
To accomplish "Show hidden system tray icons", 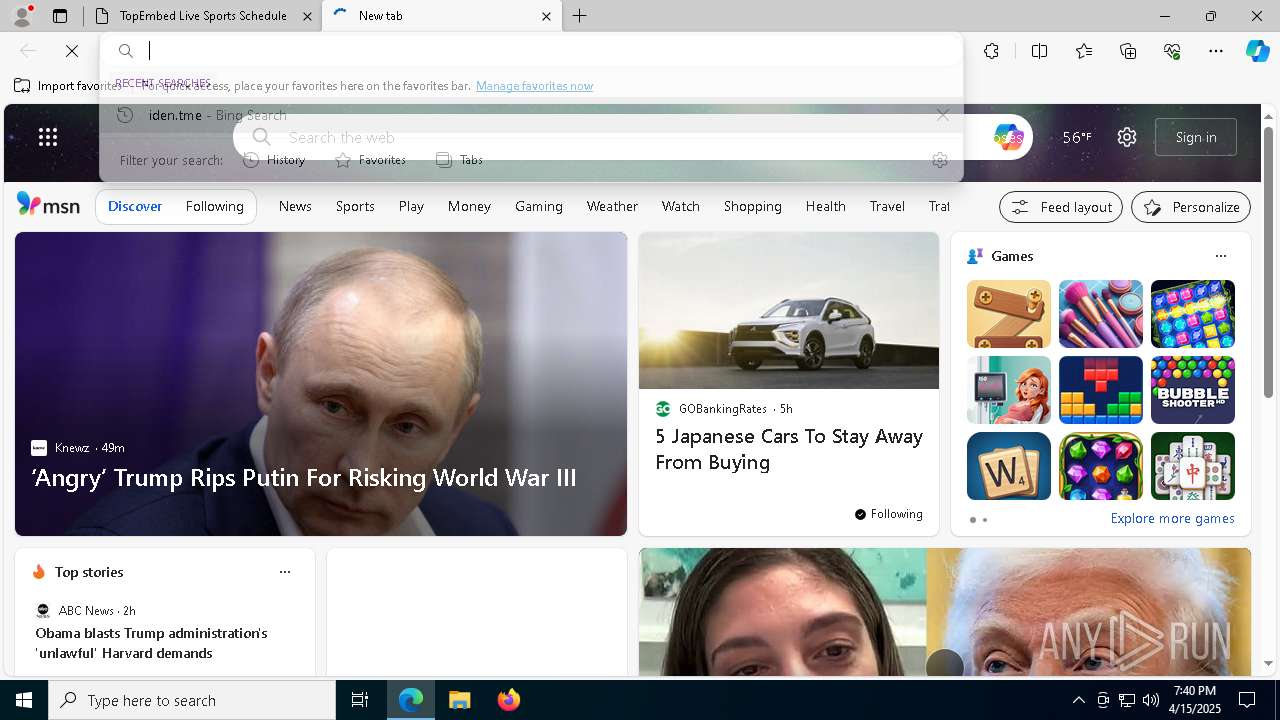I will (1078, 700).
